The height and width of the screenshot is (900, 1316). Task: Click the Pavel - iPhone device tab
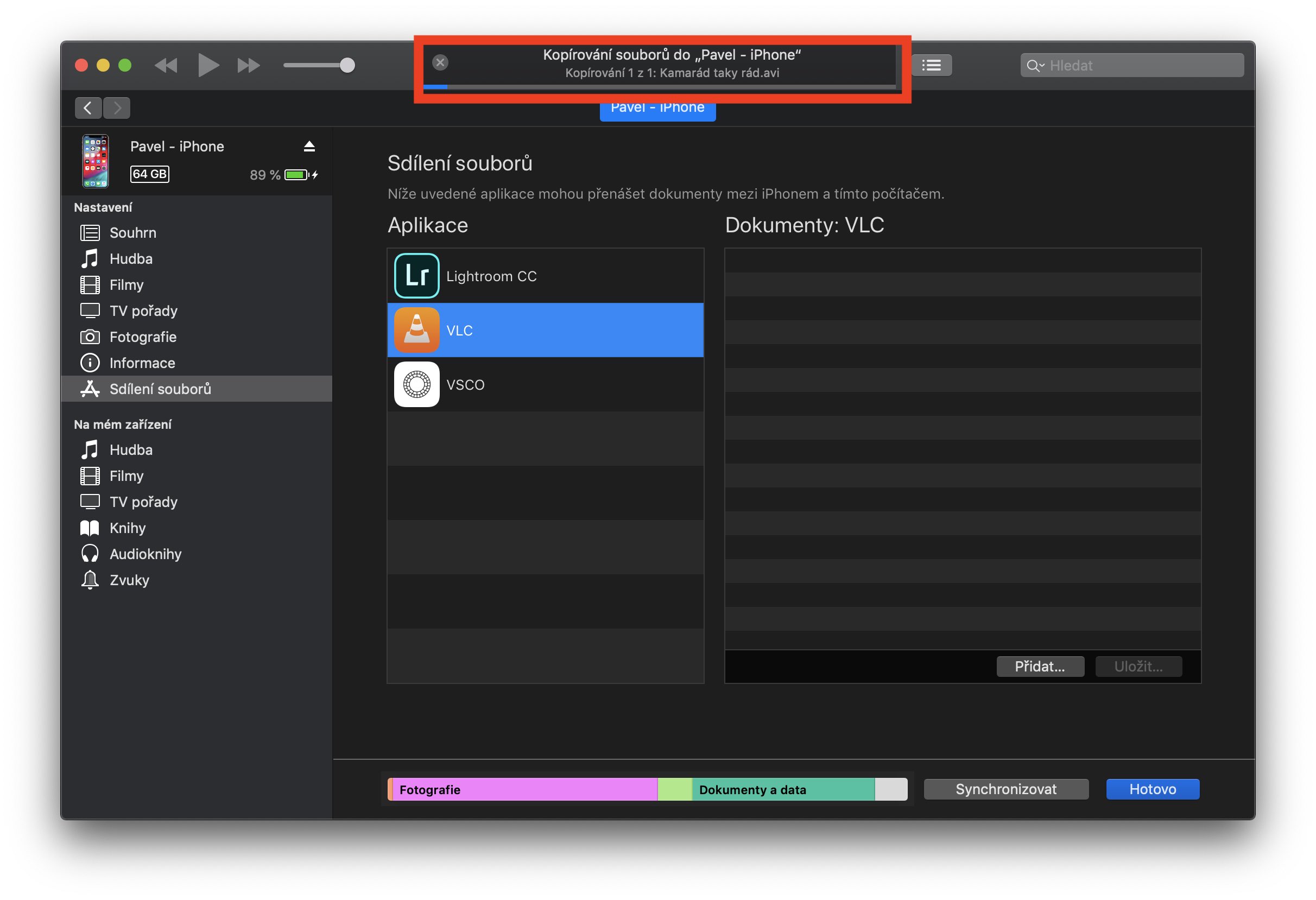(657, 110)
